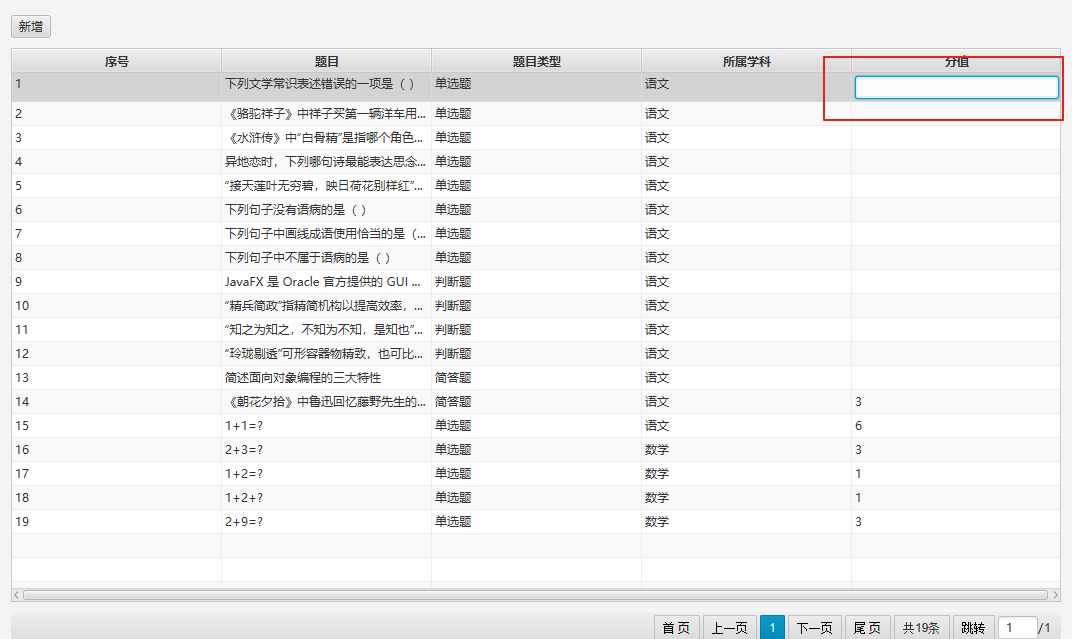Click the 数学 cell in row 16
Viewport: 1072px width, 639px height.
coord(746,450)
